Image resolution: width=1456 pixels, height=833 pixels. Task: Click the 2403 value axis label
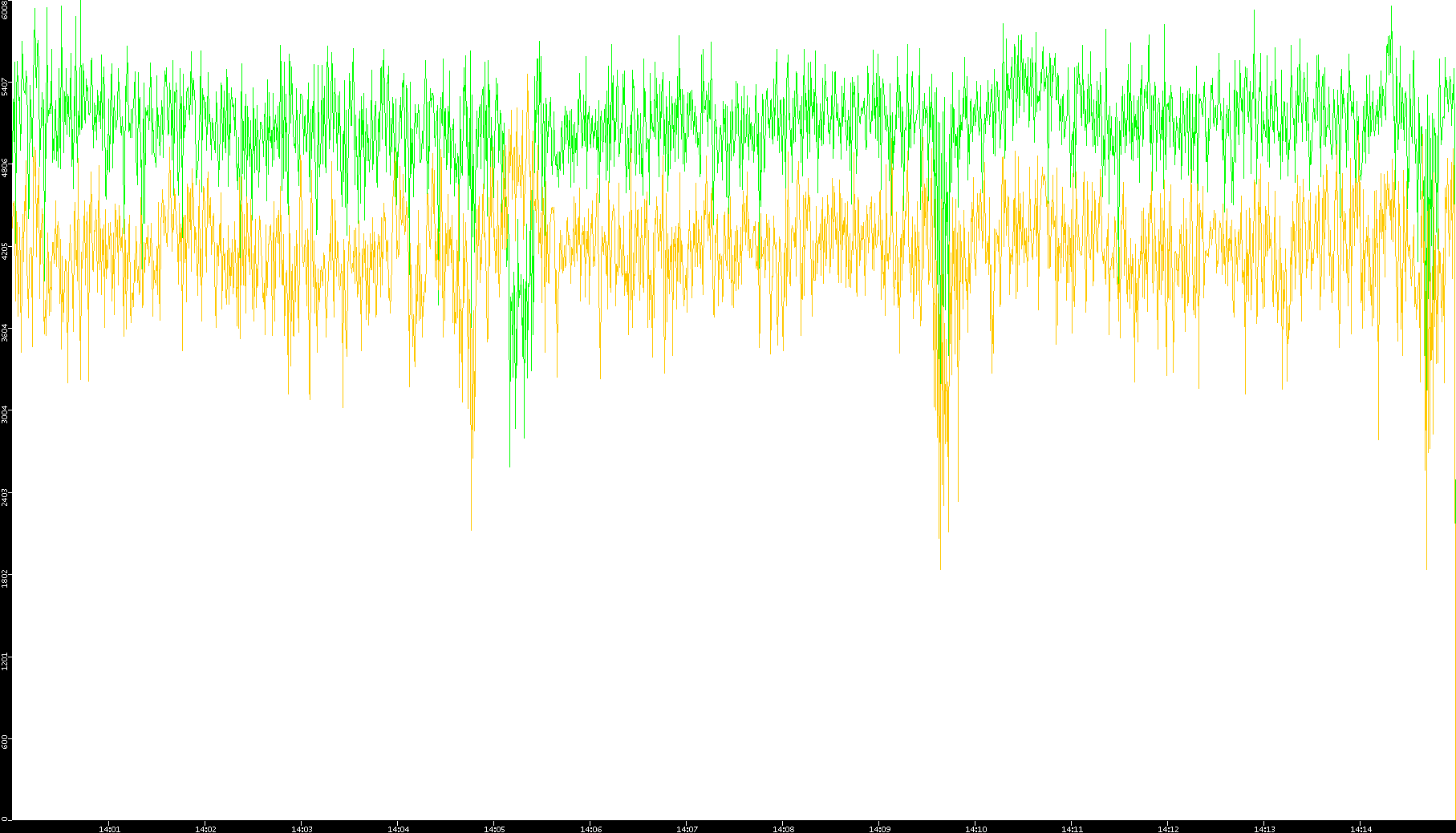click(5, 497)
